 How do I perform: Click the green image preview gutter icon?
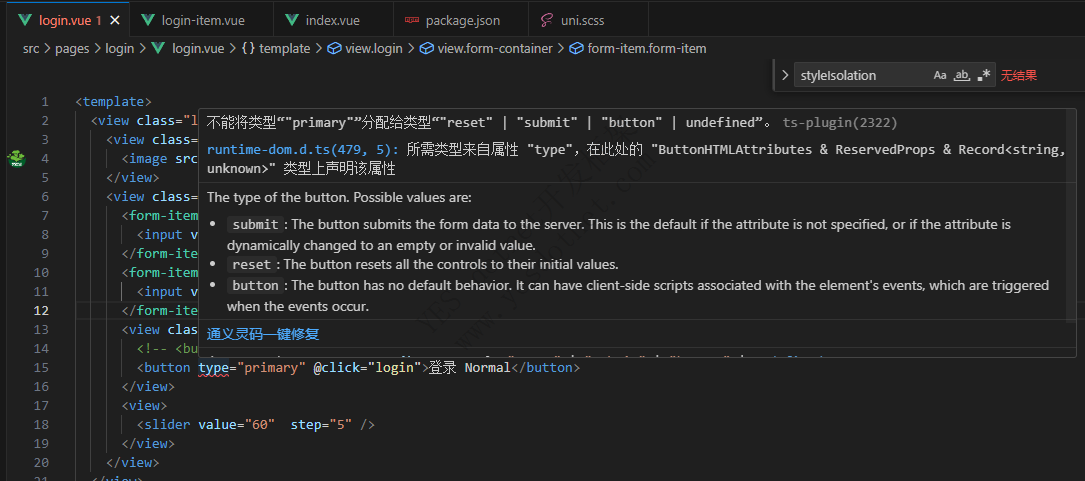pyautogui.click(x=17, y=158)
